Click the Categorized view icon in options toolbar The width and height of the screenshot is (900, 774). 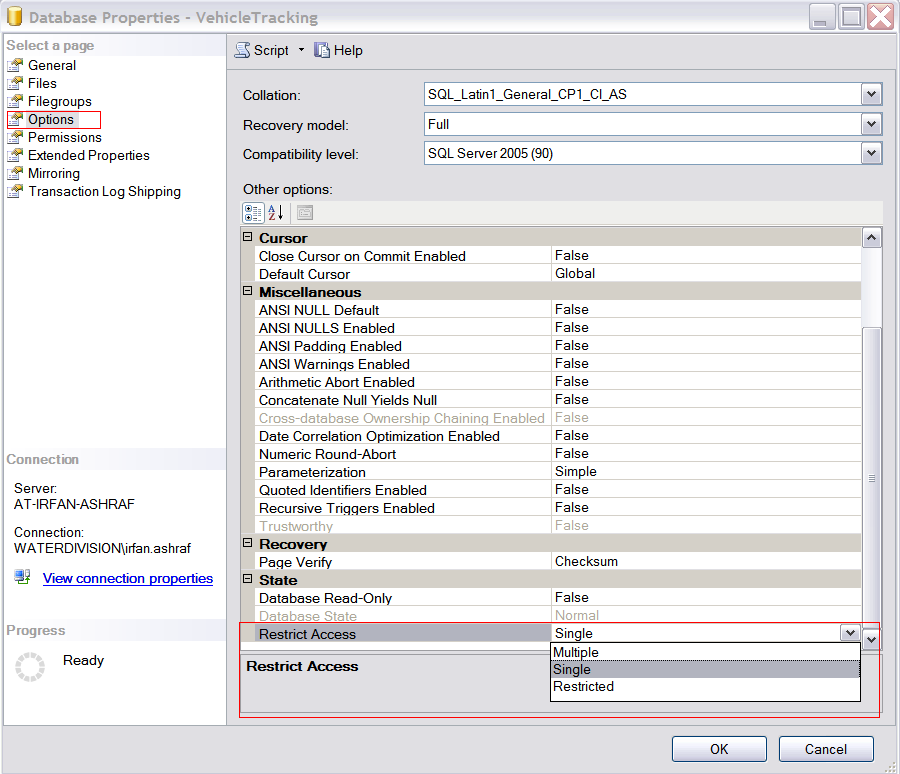253,213
